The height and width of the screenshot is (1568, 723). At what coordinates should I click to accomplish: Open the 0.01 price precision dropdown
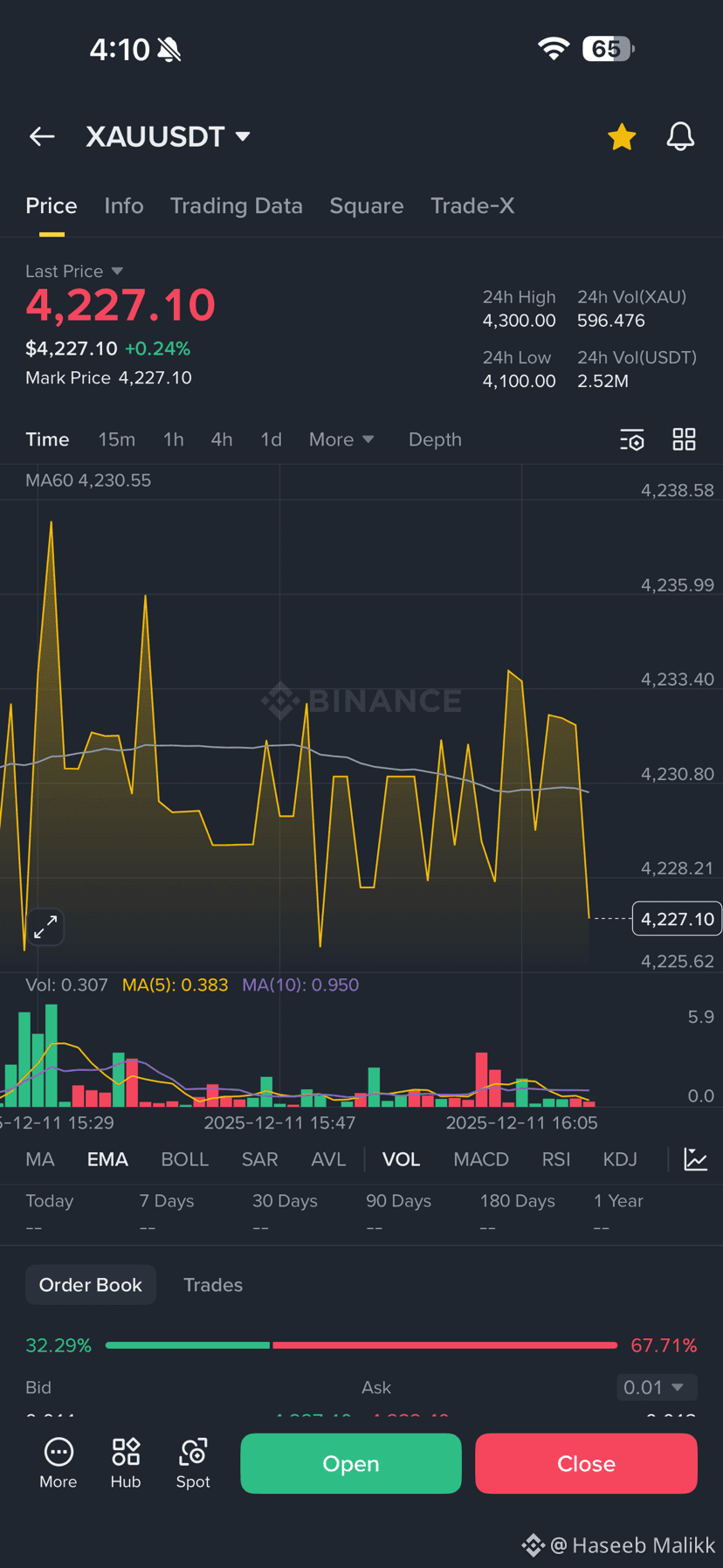point(657,1387)
